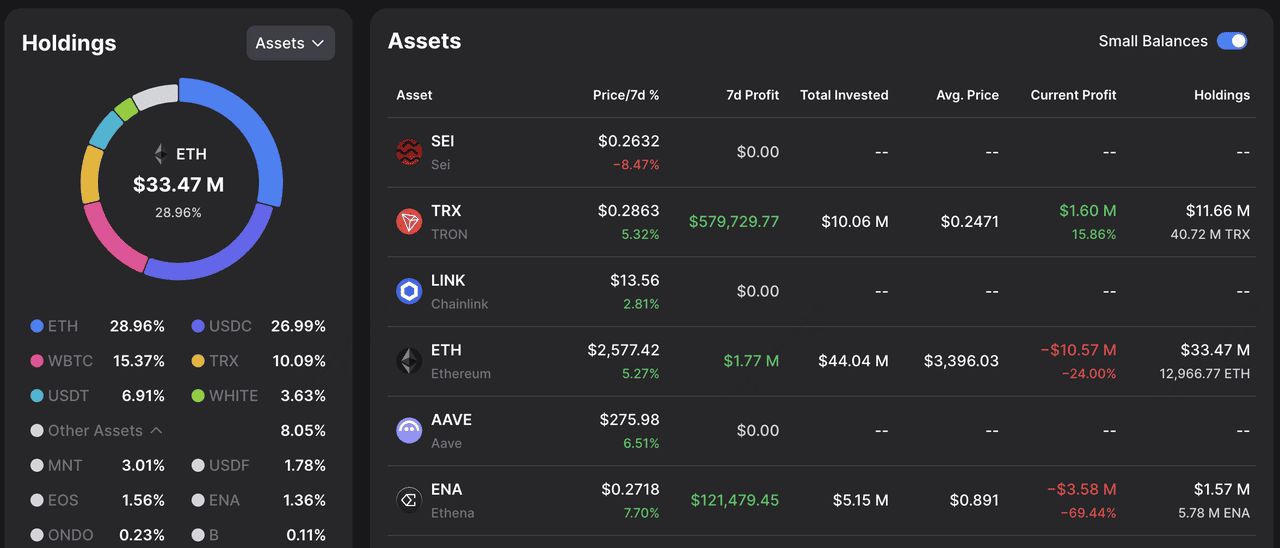Open the Assets dropdown in Holdings
Image resolution: width=1280 pixels, height=548 pixels.
click(290, 43)
